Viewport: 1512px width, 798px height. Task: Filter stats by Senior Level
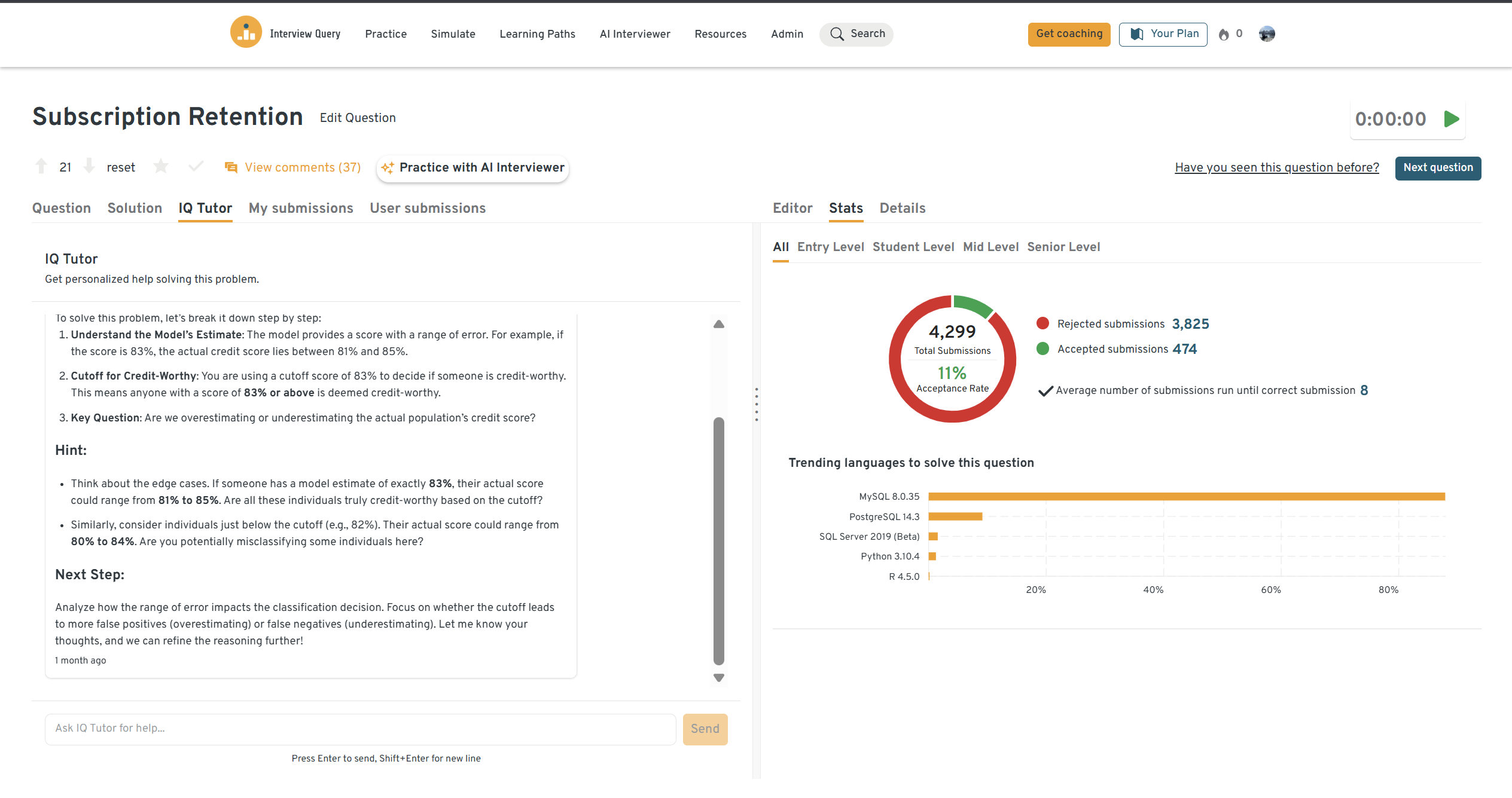click(1063, 247)
